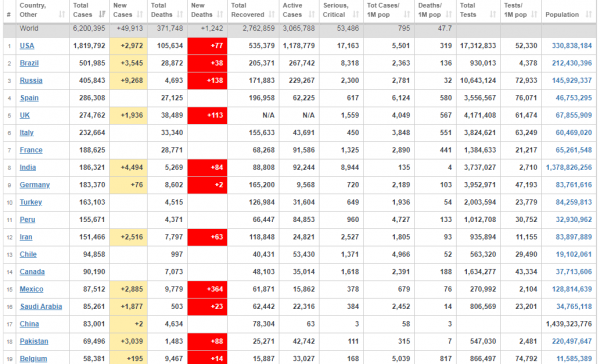This screenshot has height=364, width=600.
Task: Sort table by Total Deaths arrows
Action: (180, 15)
